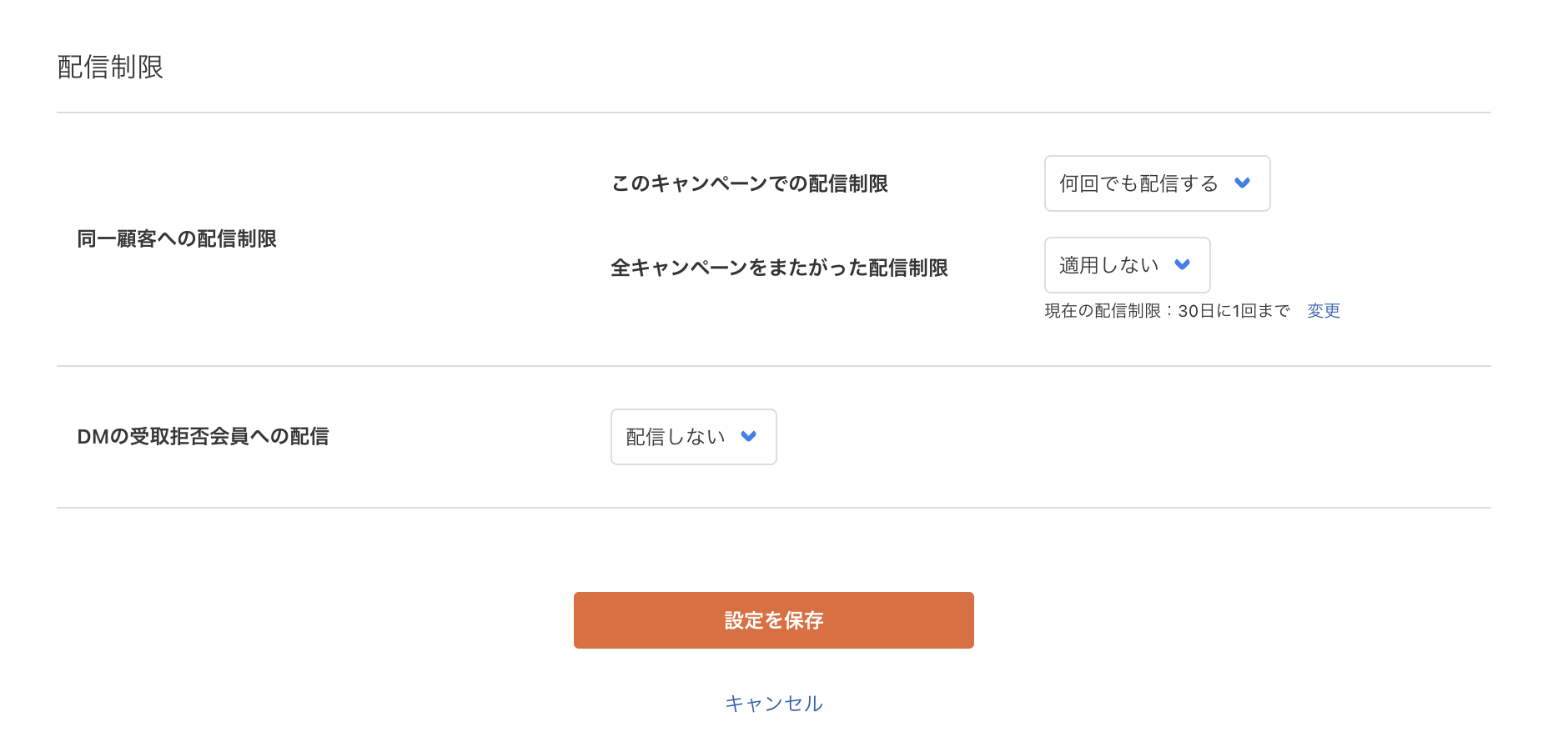Click the chevron on the 何回でも配信する selector
Viewport: 1568px width, 742px height.
point(1243,183)
